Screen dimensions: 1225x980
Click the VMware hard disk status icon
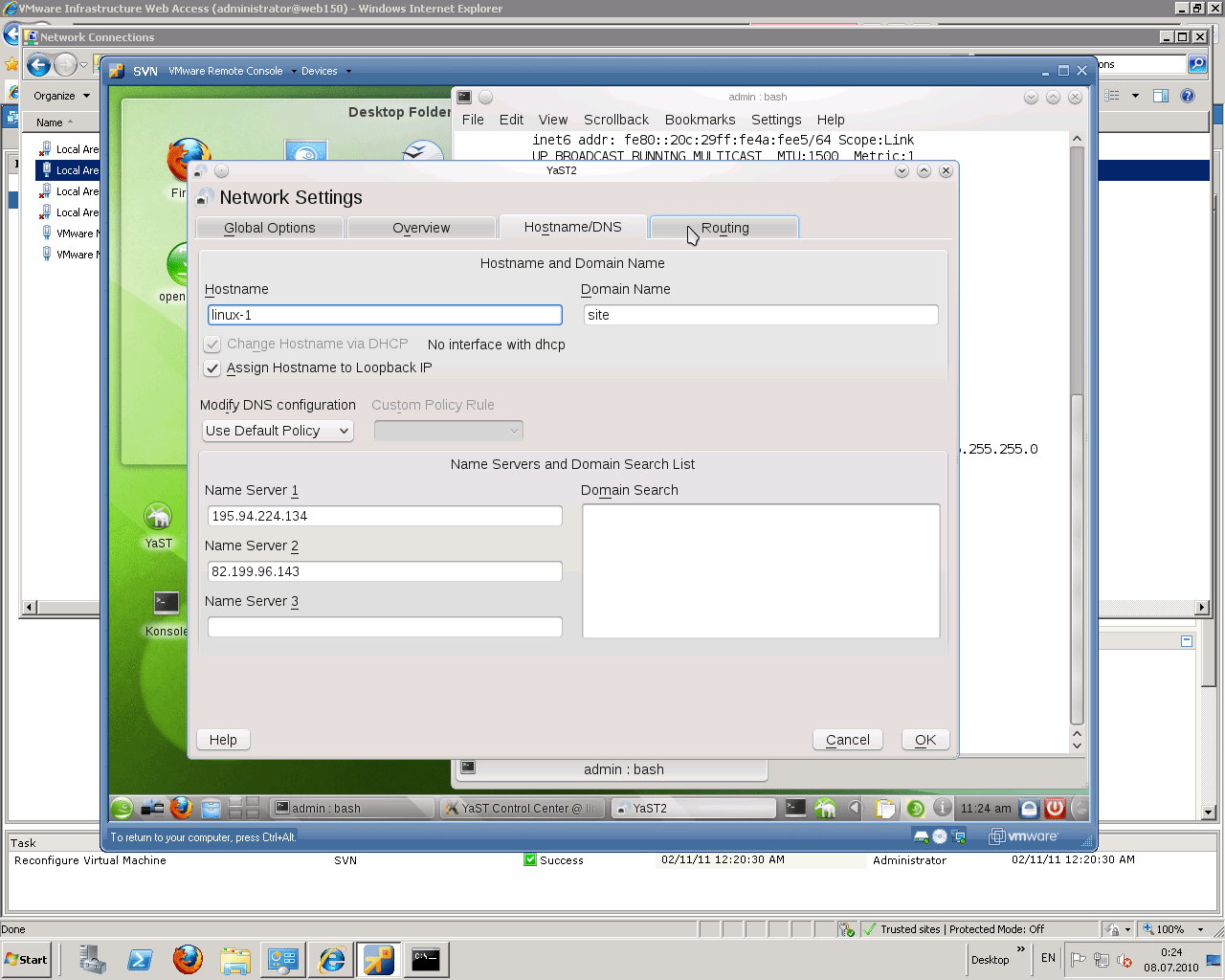tap(921, 836)
